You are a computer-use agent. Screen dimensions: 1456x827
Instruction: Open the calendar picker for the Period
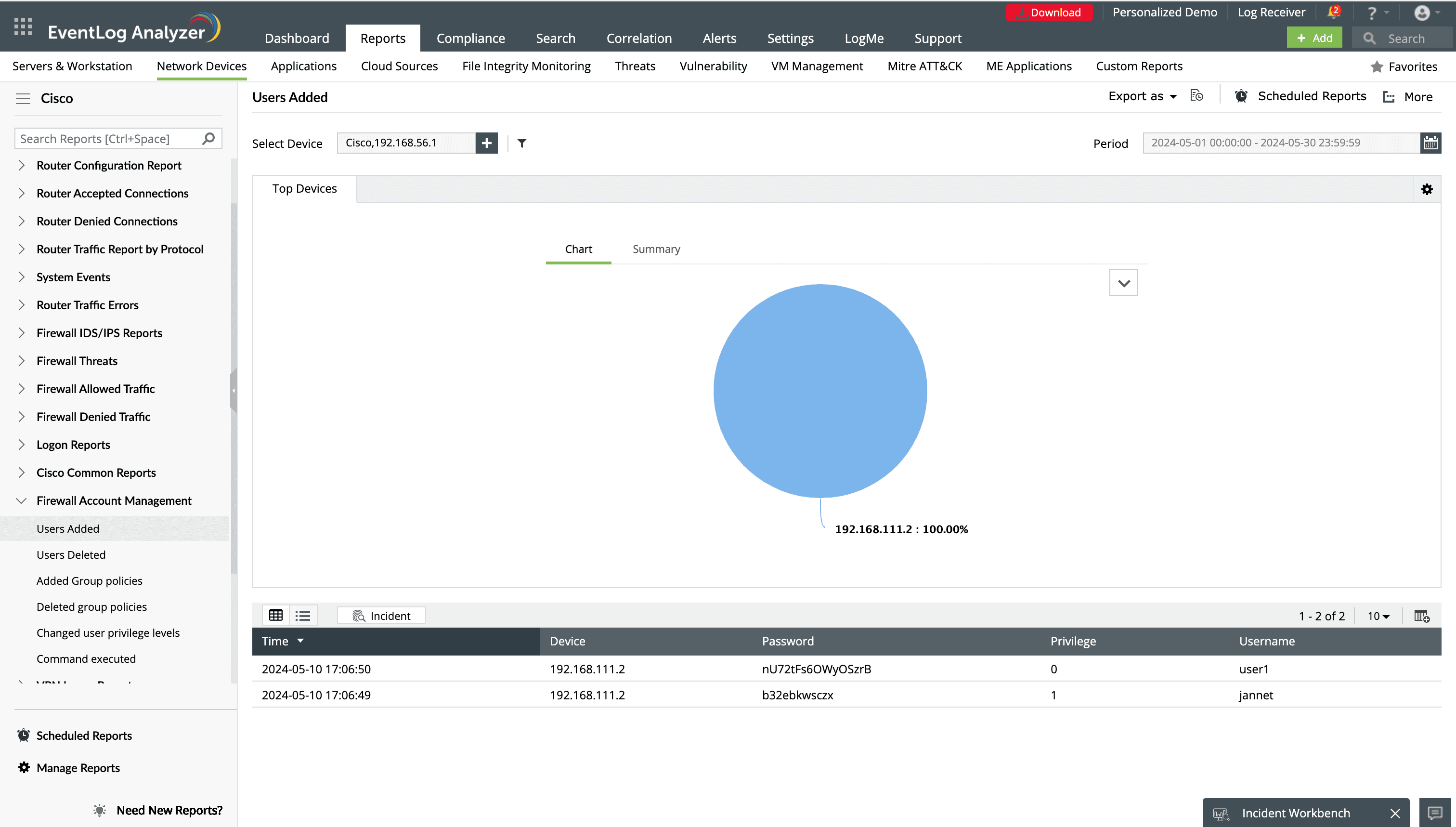click(x=1430, y=143)
